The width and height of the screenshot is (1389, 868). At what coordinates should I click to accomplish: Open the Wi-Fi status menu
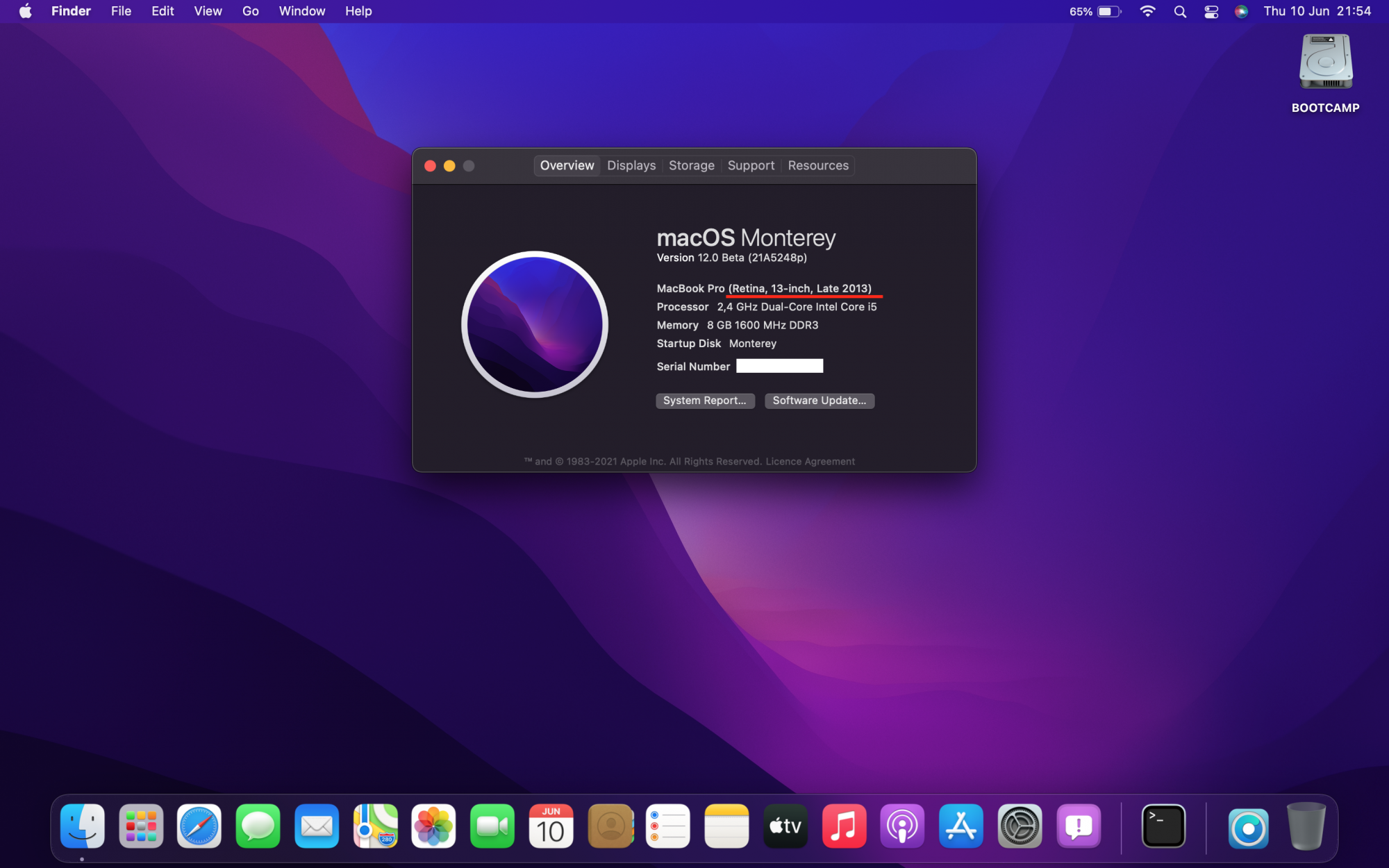click(1147, 12)
